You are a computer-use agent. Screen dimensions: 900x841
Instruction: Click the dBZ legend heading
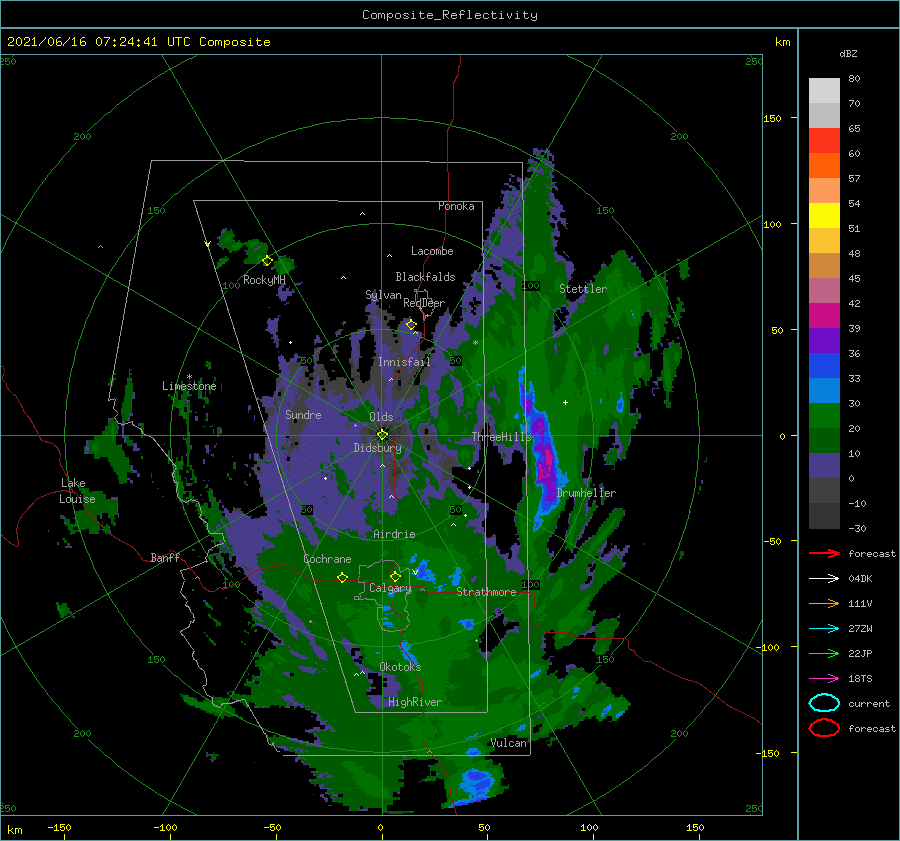[x=848, y=53]
